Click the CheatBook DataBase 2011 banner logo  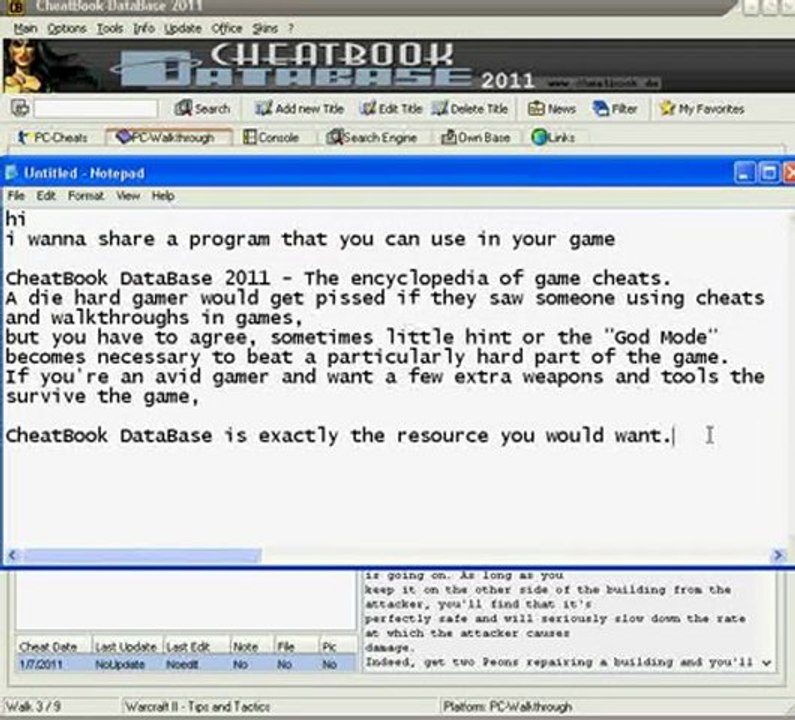pyautogui.click(x=324, y=66)
